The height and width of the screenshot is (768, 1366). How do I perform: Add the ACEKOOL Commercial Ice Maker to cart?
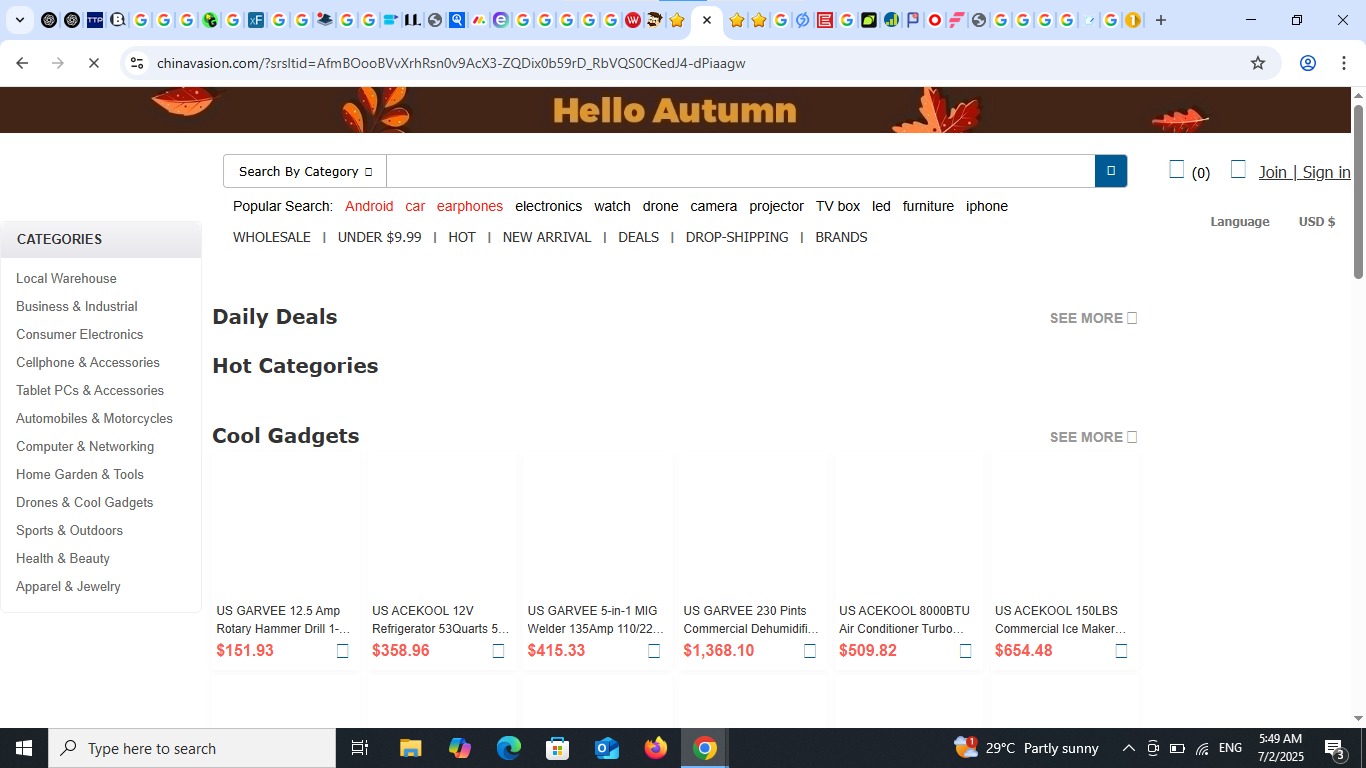[x=1121, y=651]
